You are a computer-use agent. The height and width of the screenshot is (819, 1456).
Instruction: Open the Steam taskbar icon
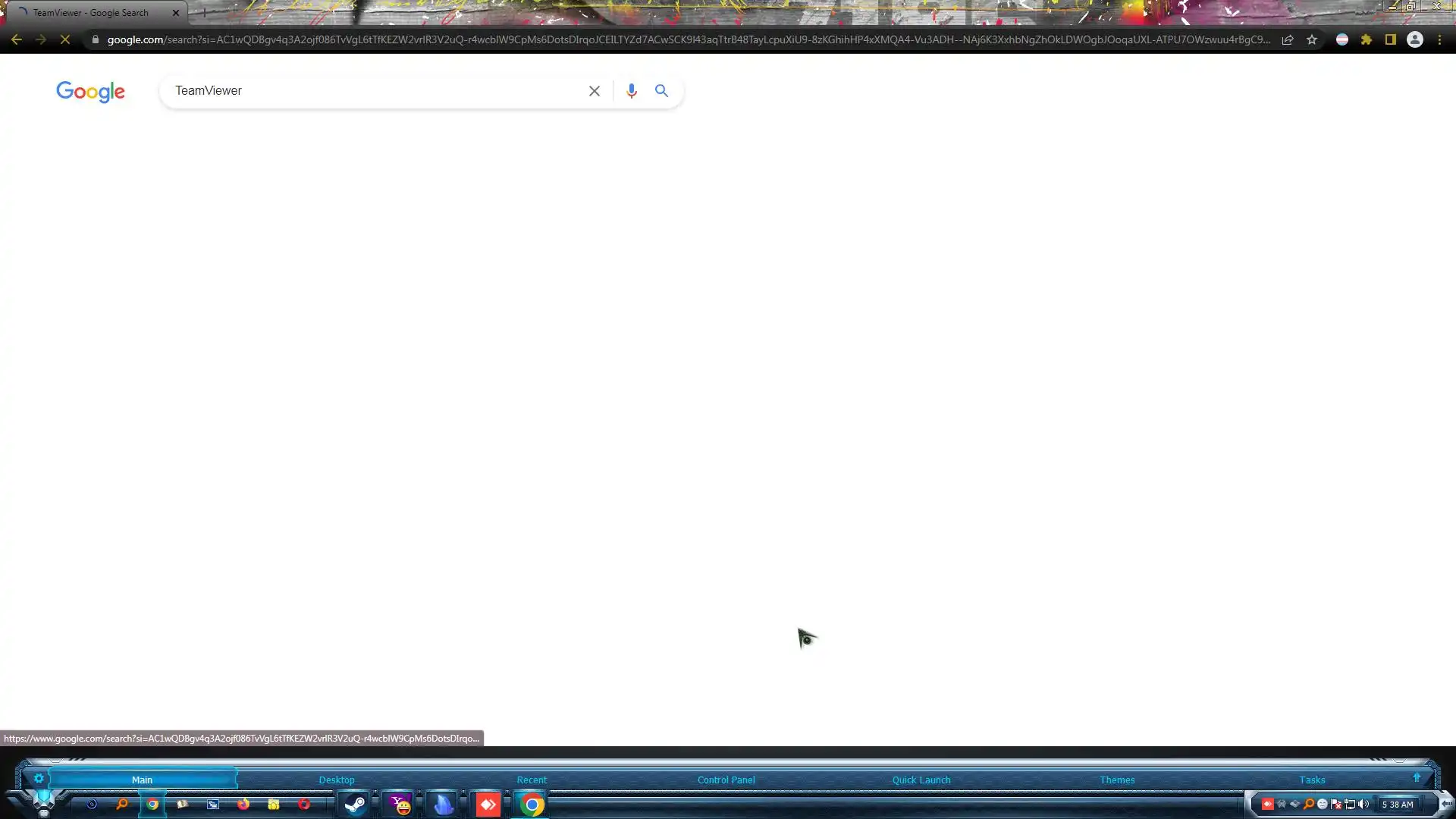355,804
